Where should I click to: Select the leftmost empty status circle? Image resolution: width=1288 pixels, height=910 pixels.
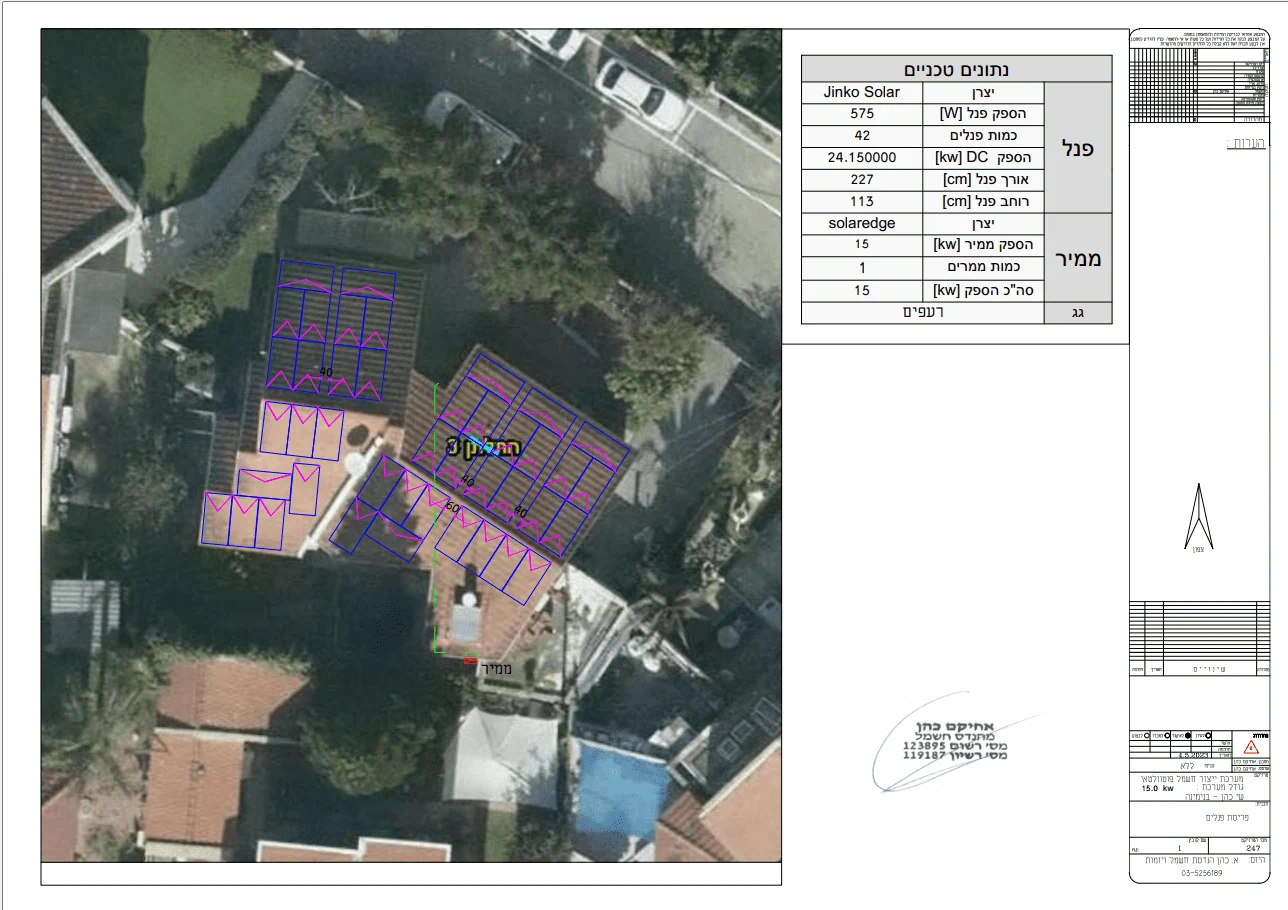[1146, 735]
